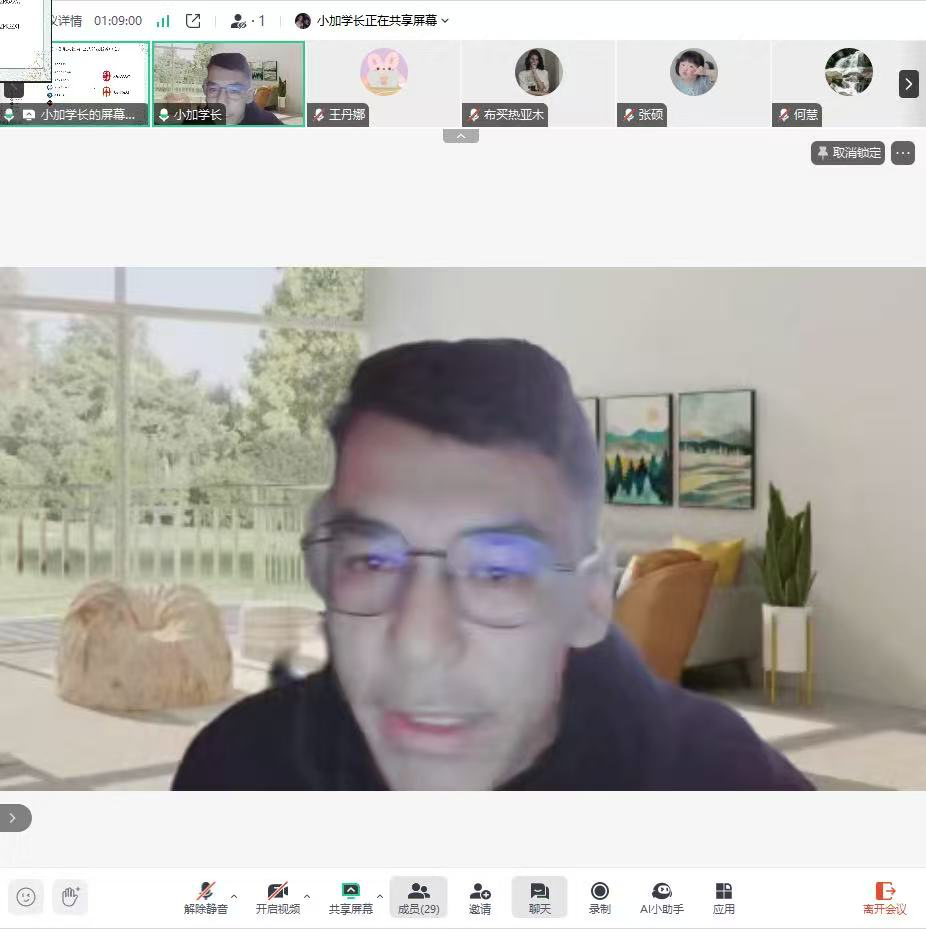The image size is (926, 929).
Task: Leave the meeting via 离开会议
Action: [x=884, y=897]
